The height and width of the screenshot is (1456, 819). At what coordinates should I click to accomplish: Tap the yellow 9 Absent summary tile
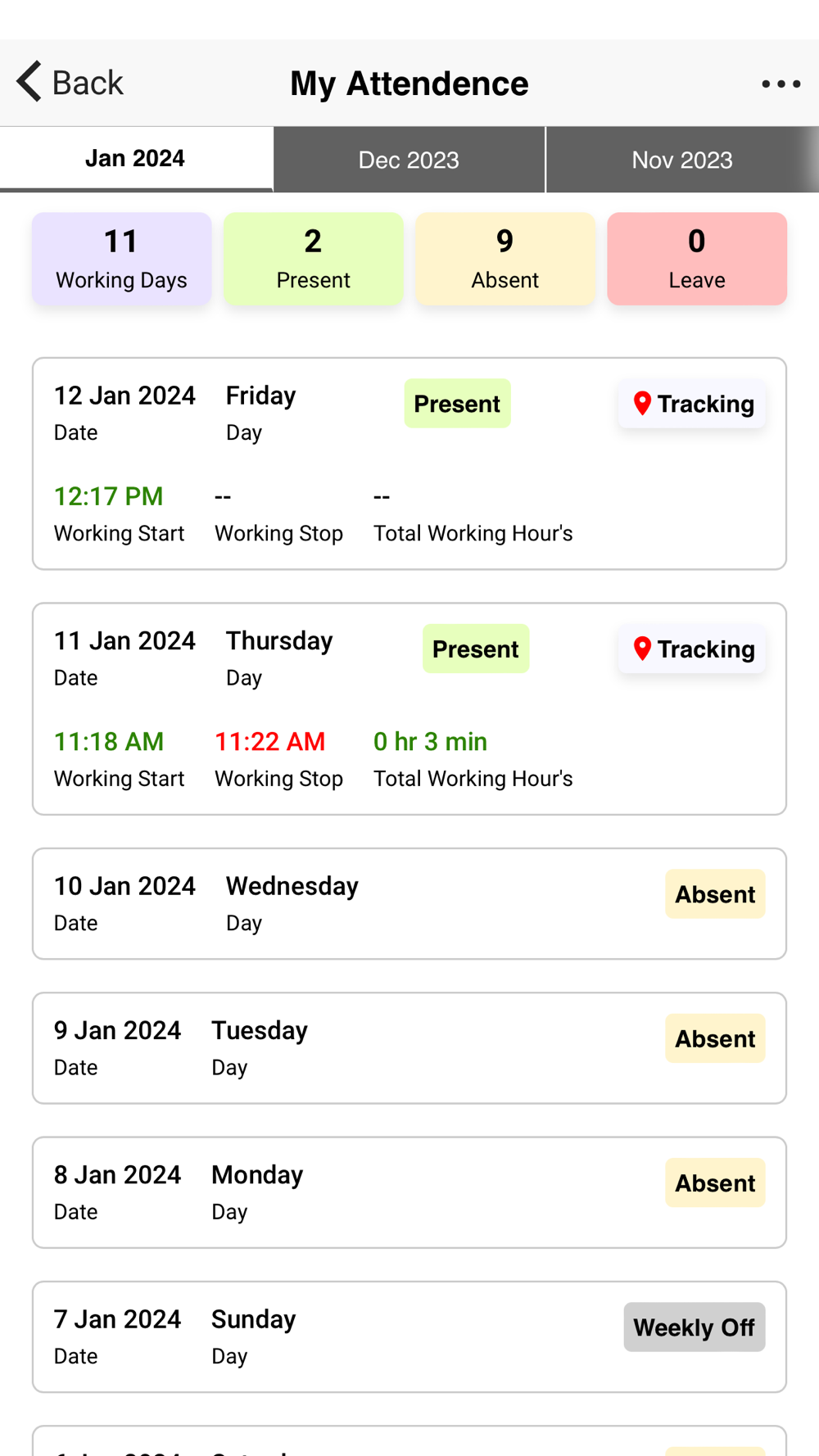click(x=505, y=259)
